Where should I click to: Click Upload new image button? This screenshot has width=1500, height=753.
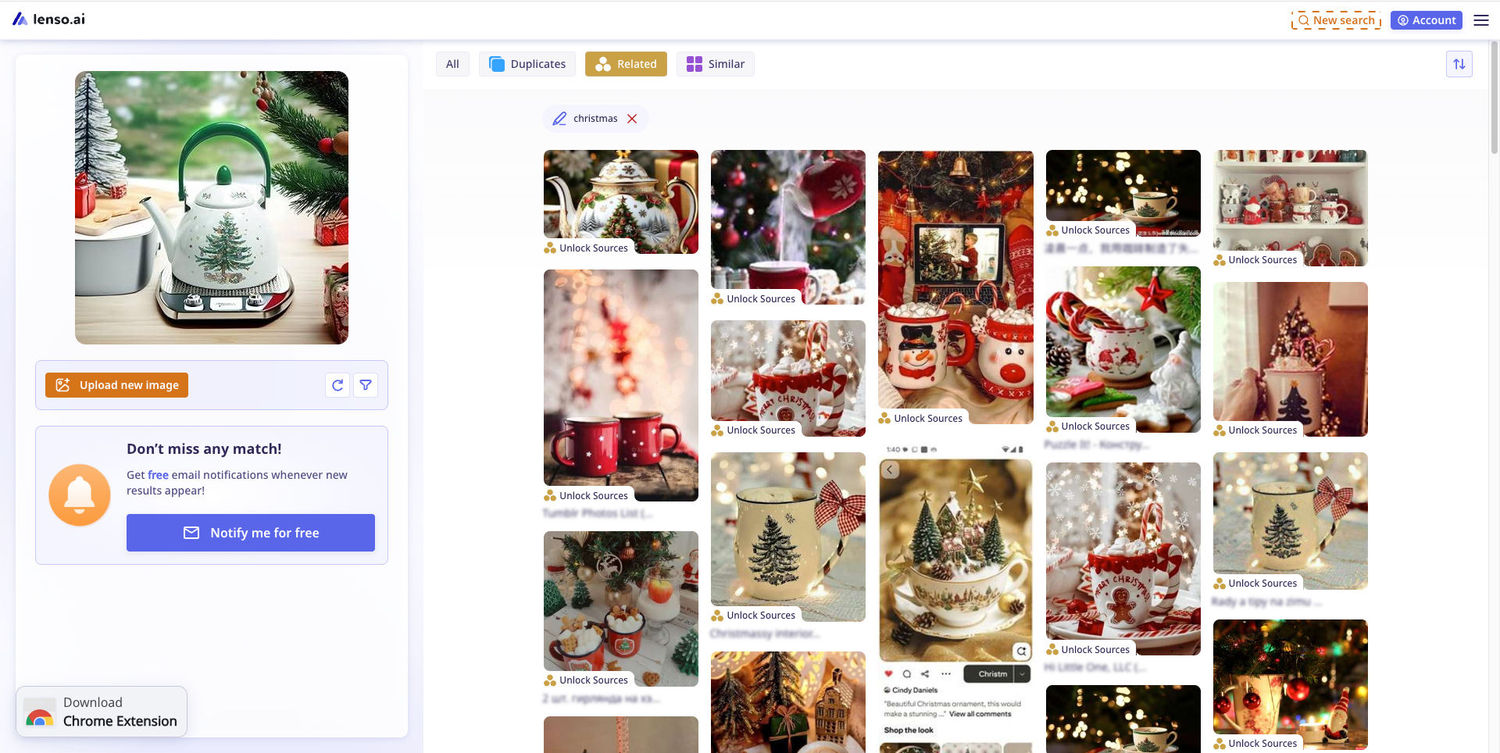117,385
